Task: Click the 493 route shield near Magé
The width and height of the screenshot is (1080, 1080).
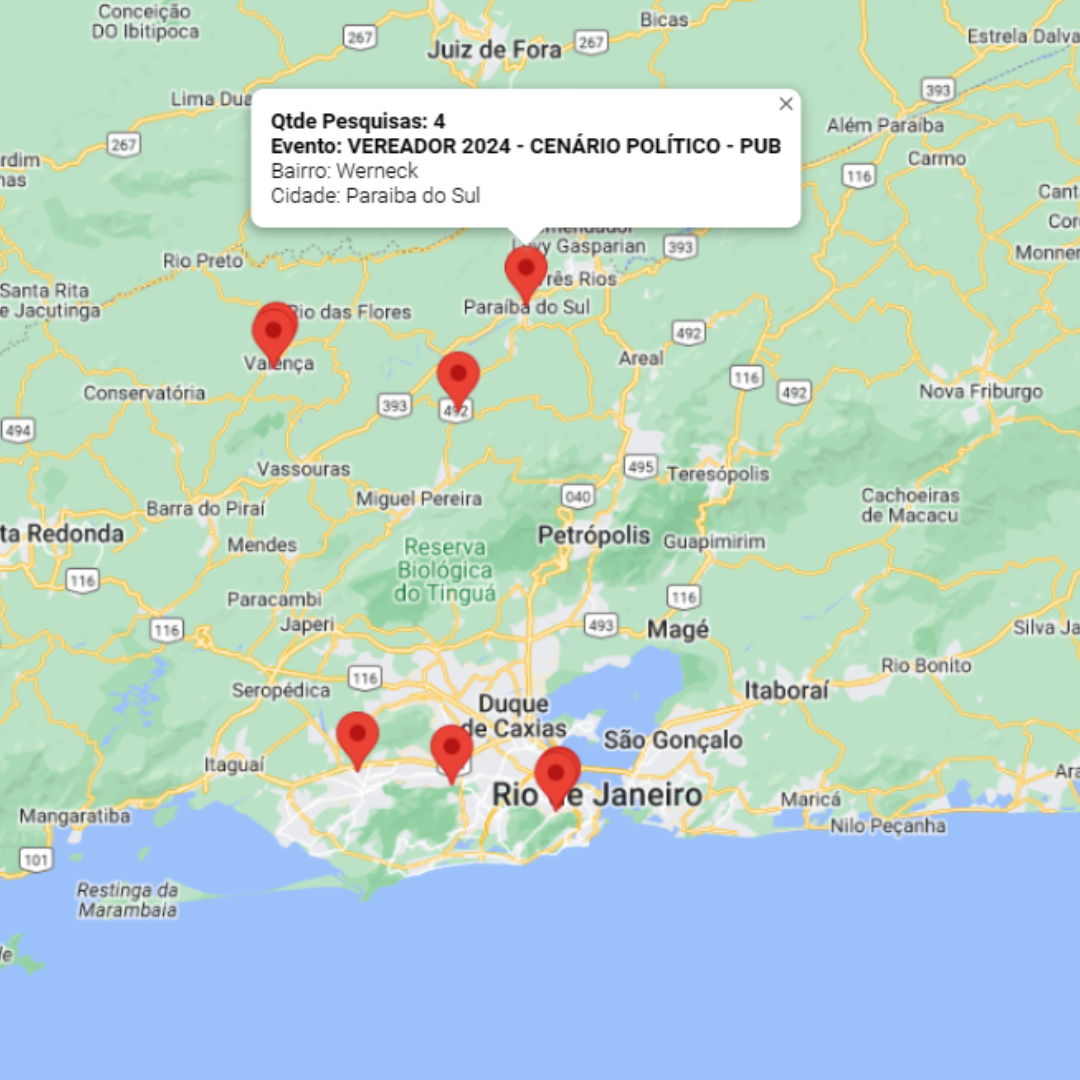Action: tap(601, 626)
